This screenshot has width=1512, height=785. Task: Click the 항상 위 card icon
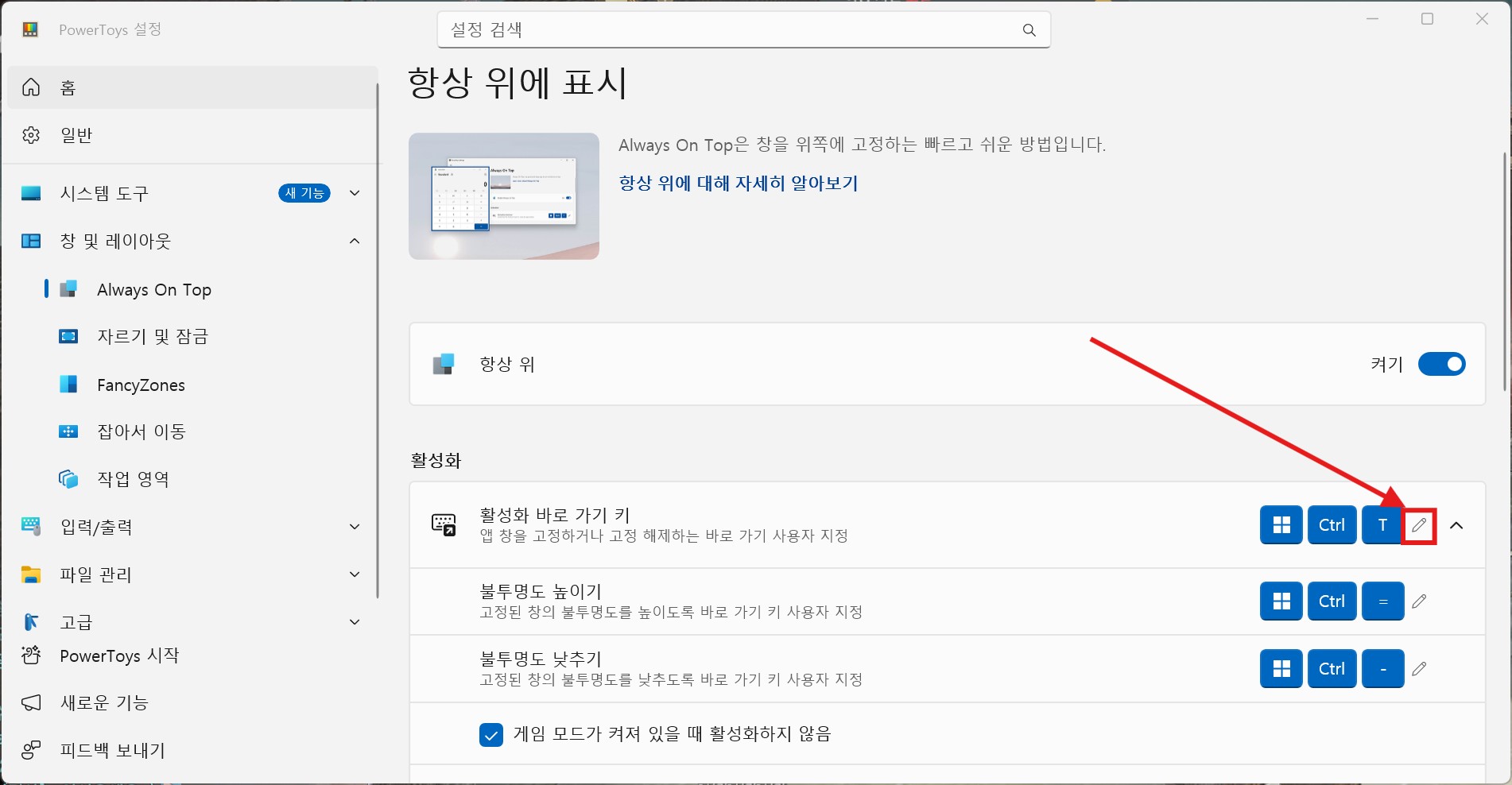[x=444, y=364]
